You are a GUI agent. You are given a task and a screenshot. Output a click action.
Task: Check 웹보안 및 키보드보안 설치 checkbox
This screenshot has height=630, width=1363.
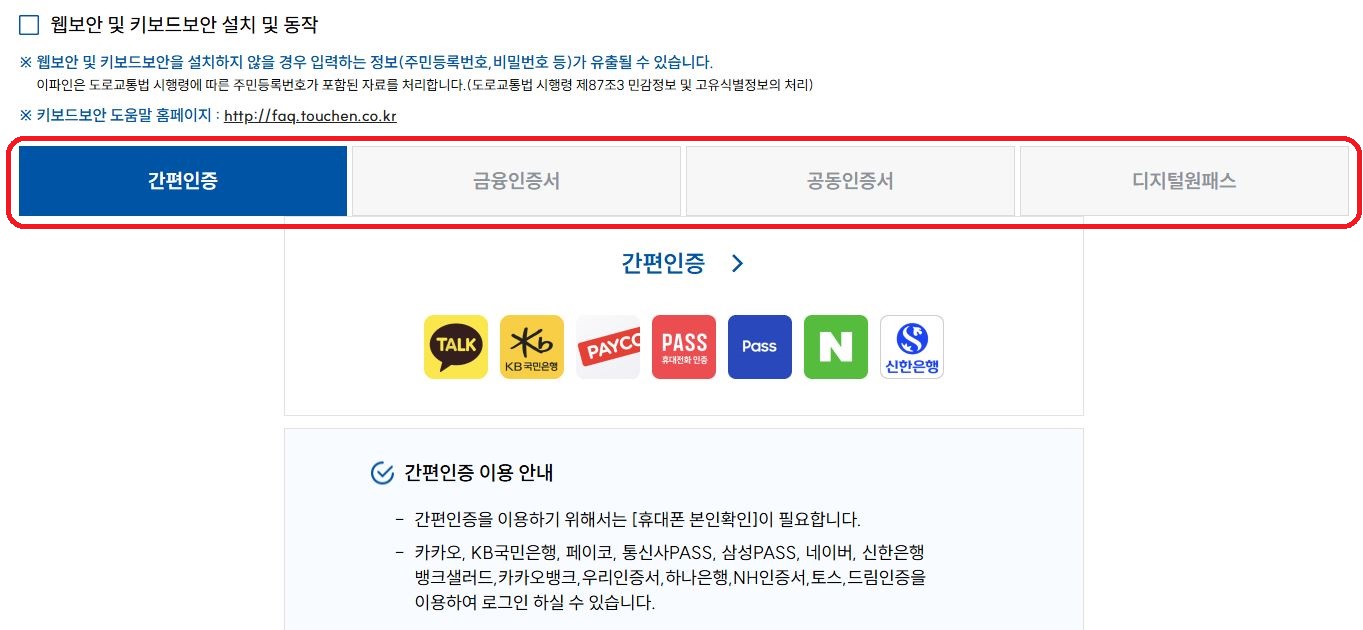29,25
